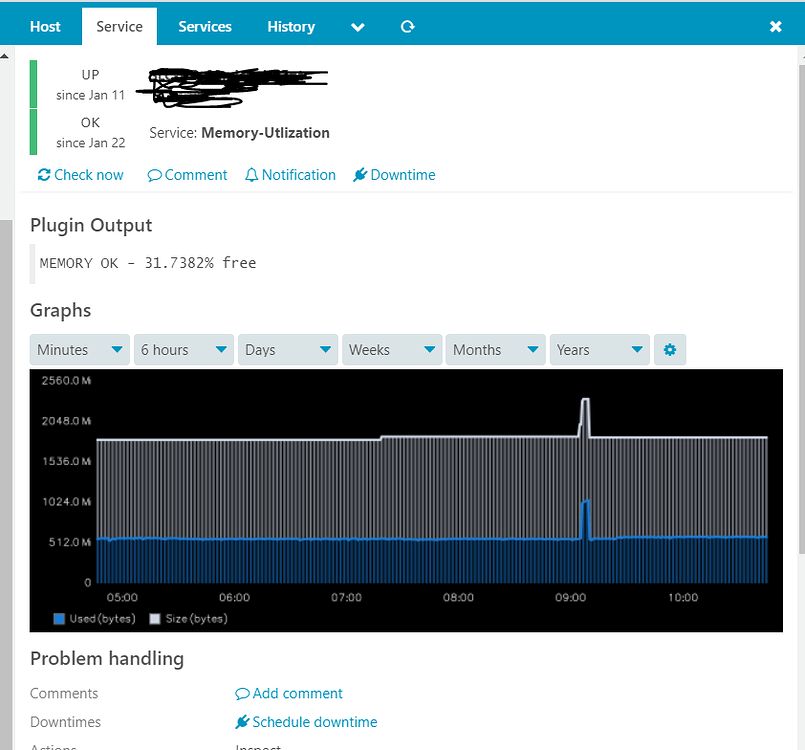Viewport: 805px width, 750px height.
Task: Click the Schedule downtime link
Action: (306, 721)
